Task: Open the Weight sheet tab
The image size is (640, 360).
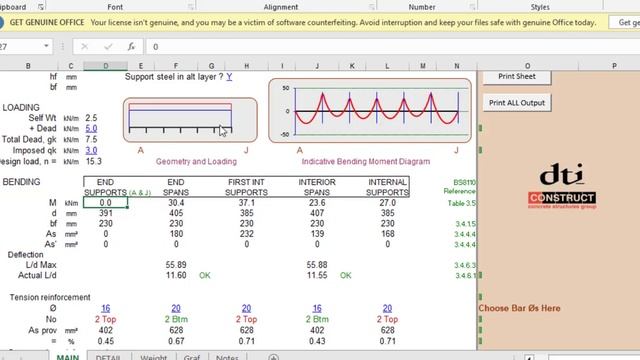Action: point(153,357)
